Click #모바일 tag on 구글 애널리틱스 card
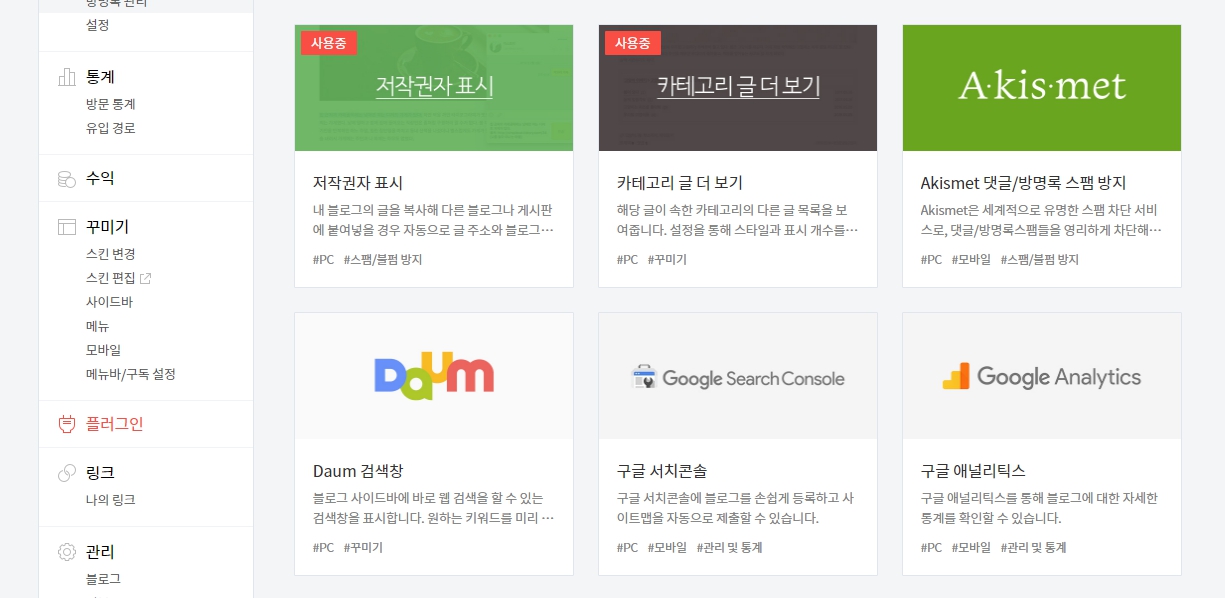Viewport: 1225px width, 598px height. pyautogui.click(x=971, y=548)
